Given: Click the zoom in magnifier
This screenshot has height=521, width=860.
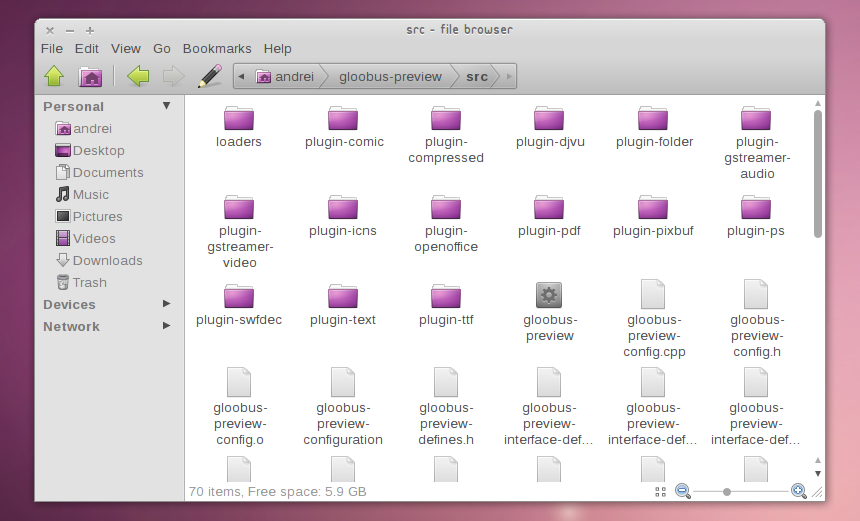Looking at the screenshot, I should [799, 491].
